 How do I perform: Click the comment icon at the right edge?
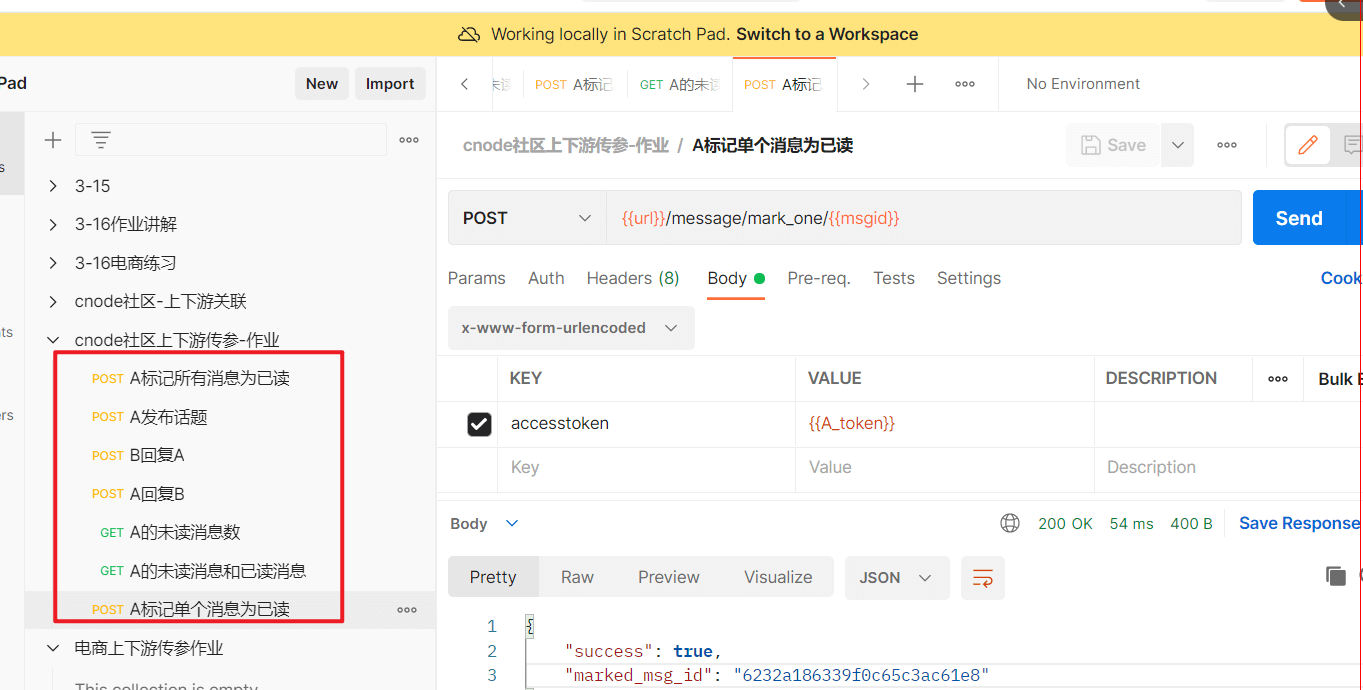(1351, 145)
